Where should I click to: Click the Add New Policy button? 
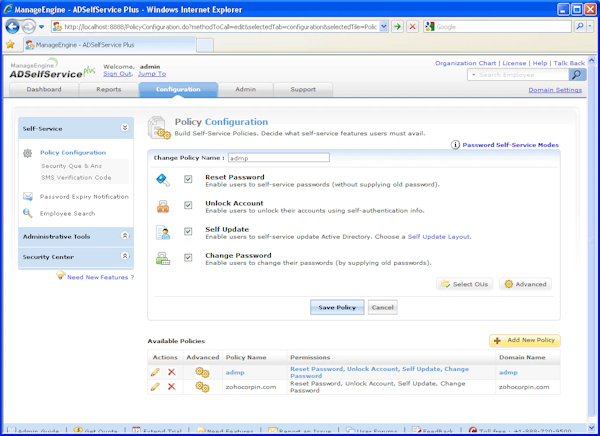coord(525,340)
